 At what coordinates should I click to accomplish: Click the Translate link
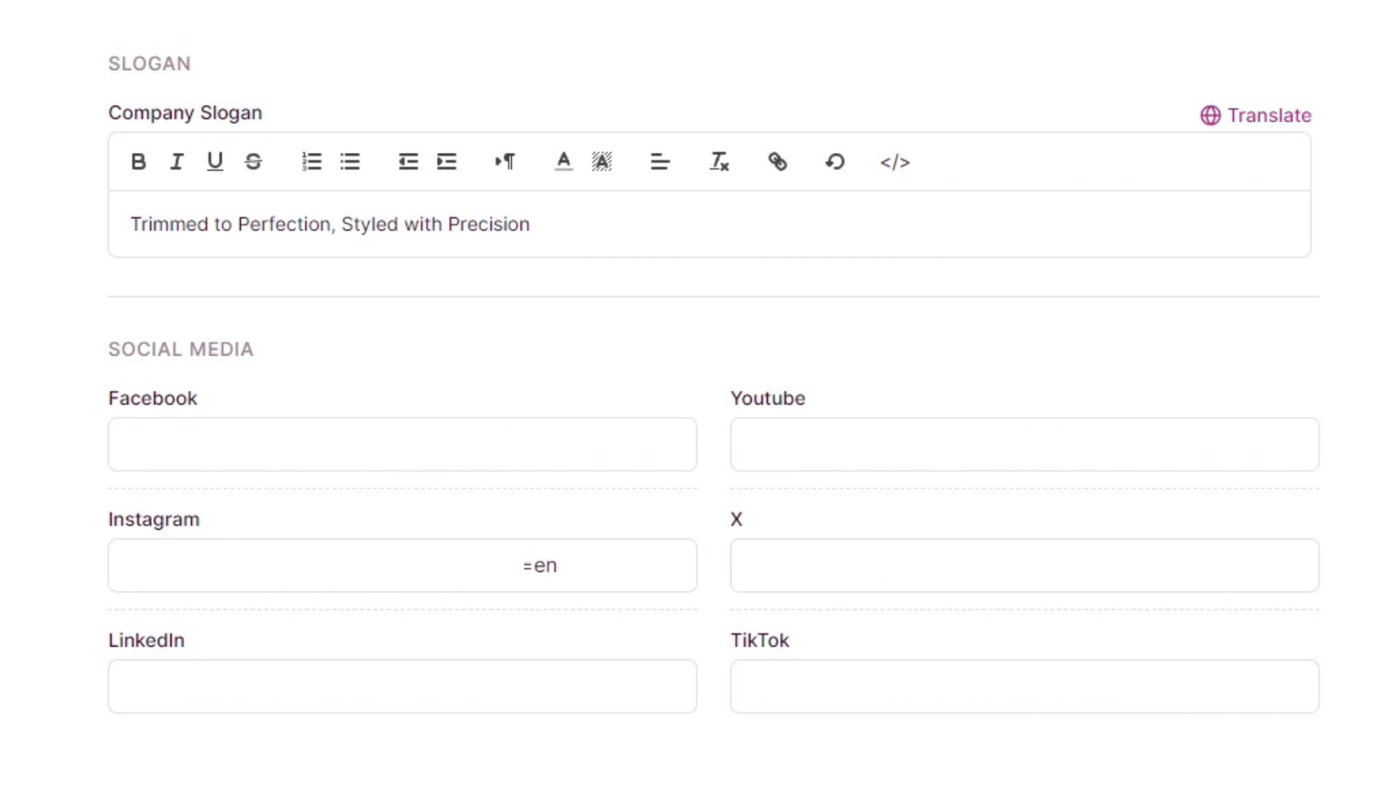point(1256,115)
